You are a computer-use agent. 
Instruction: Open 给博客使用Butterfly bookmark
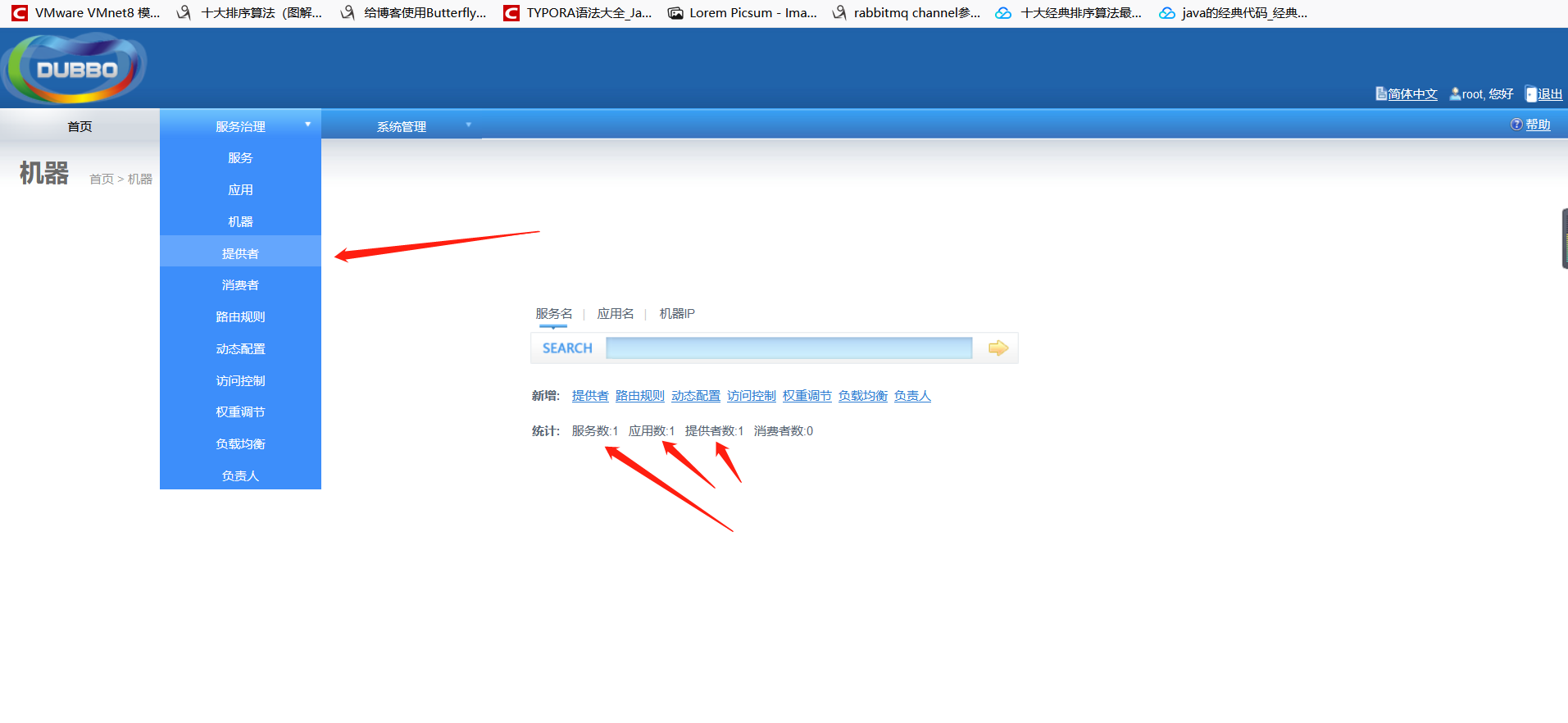[x=414, y=13]
